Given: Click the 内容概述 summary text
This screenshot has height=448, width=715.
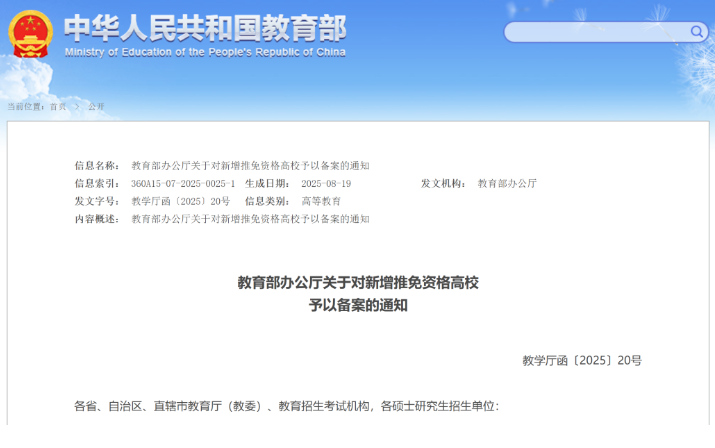Looking at the screenshot, I should click(x=250, y=219).
